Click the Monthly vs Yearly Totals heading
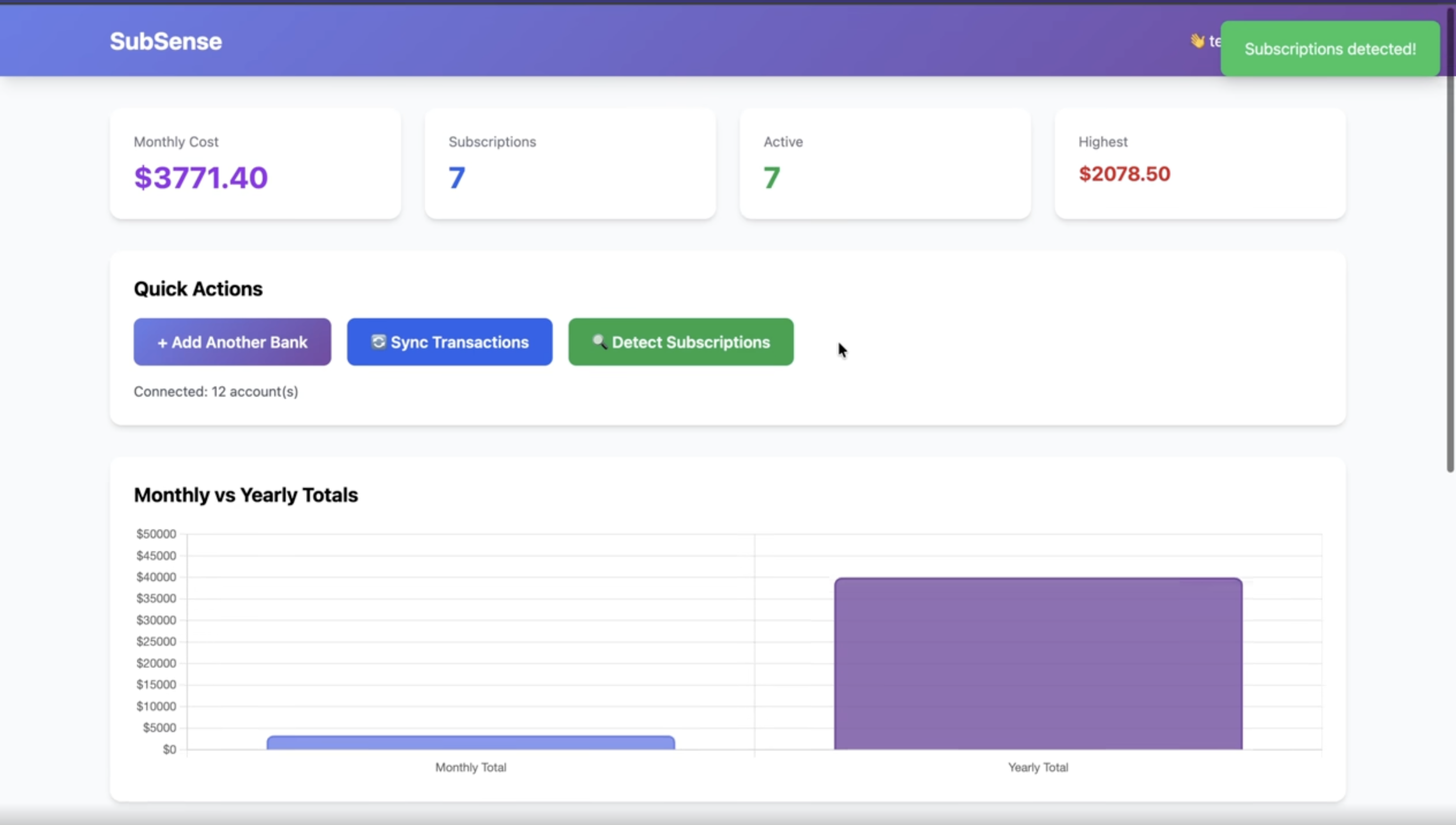The image size is (1456, 825). tap(245, 495)
